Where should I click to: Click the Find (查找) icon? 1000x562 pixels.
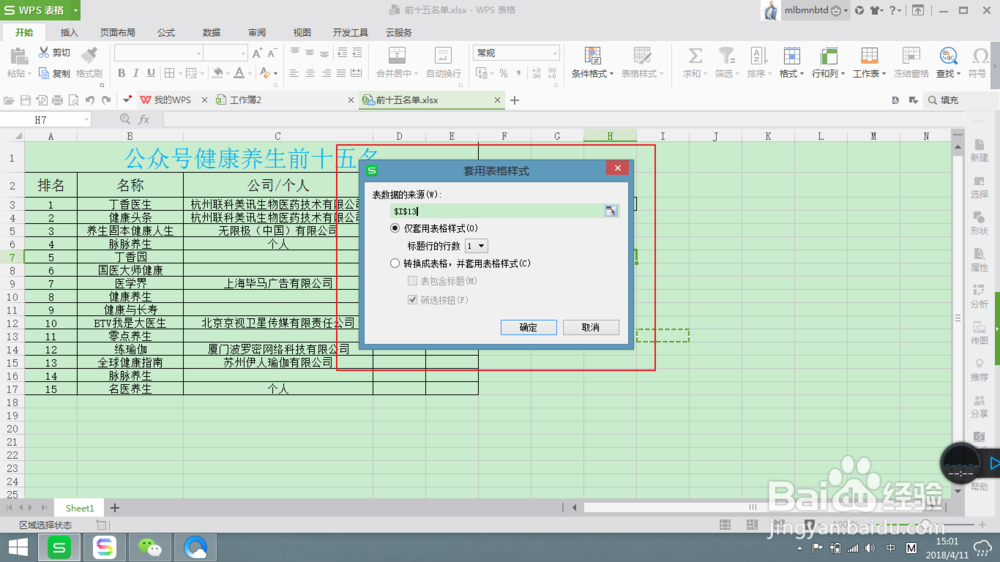click(948, 55)
